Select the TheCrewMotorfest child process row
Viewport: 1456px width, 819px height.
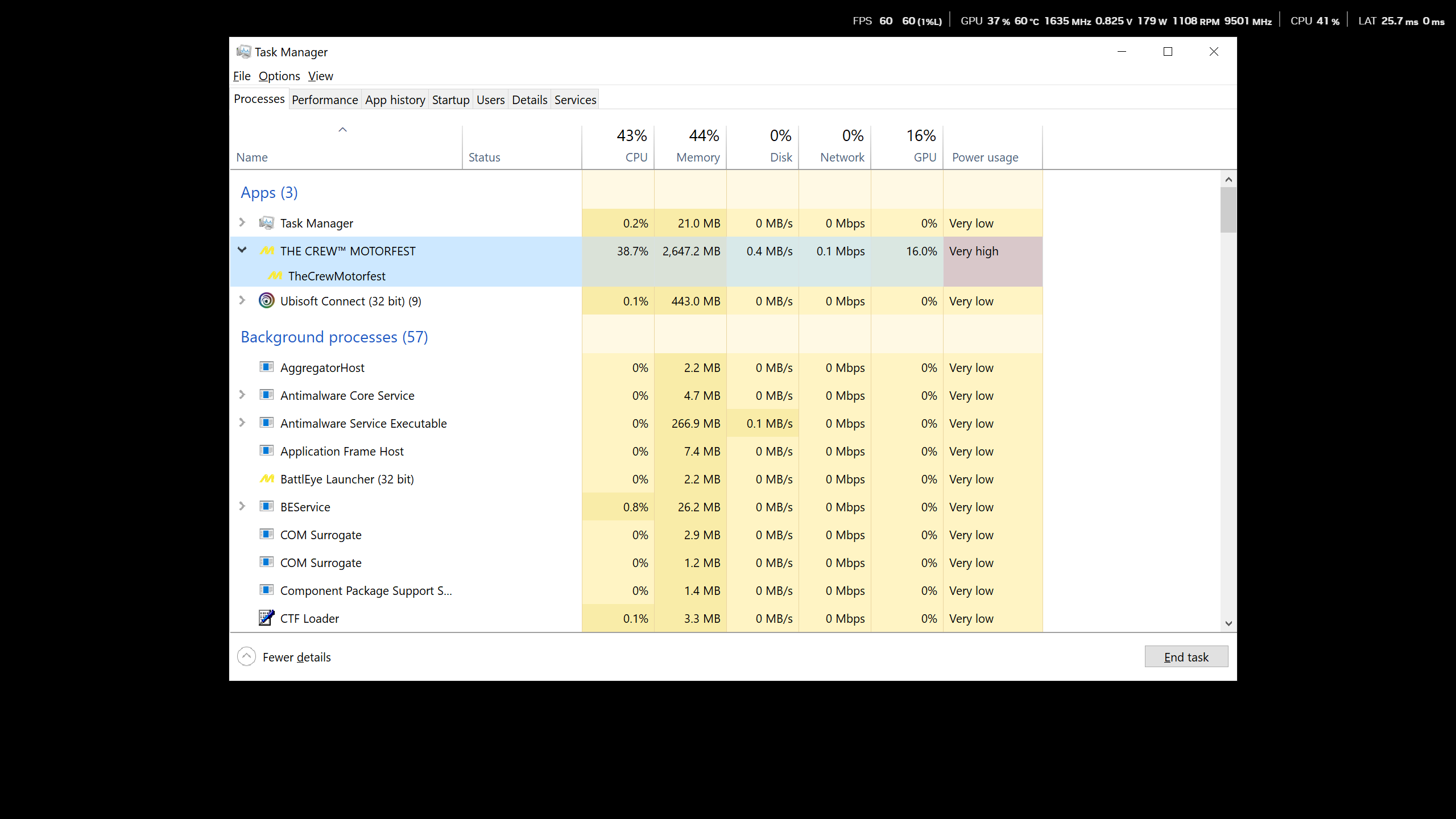636,276
